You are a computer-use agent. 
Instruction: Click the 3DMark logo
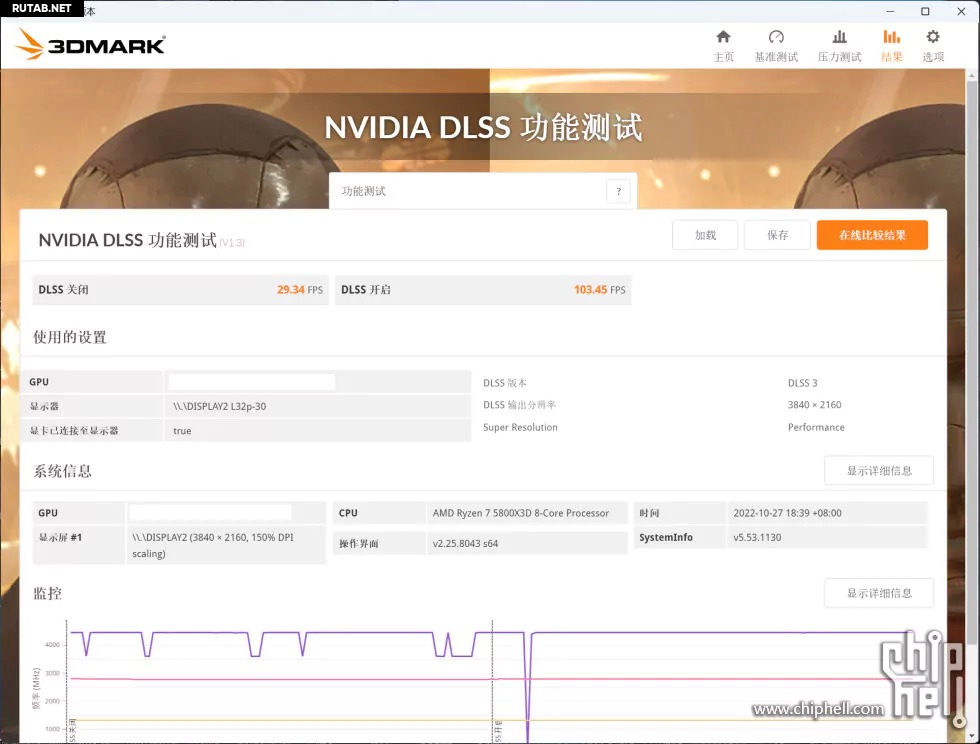(92, 44)
